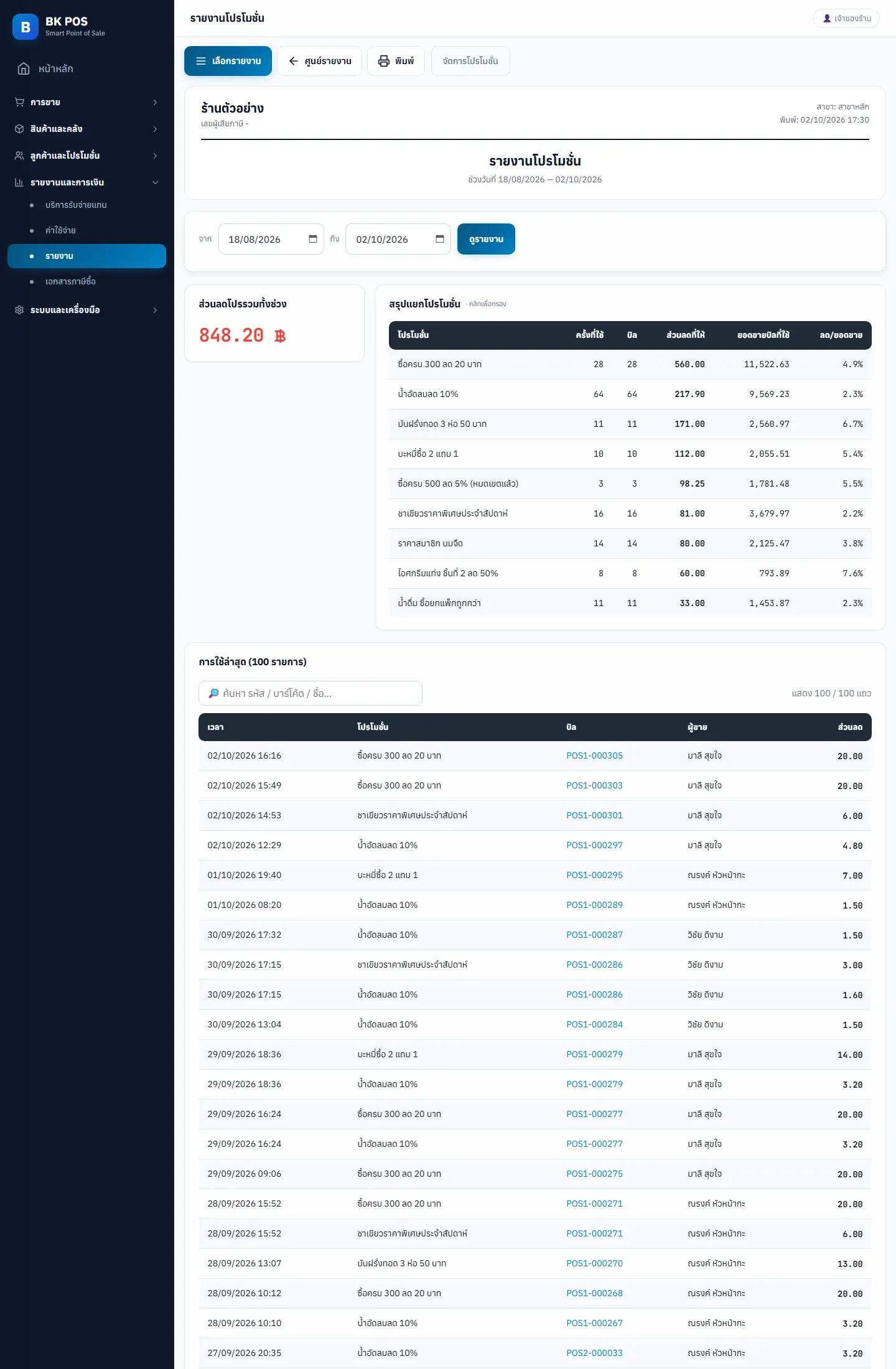Click the จัดการโปรโมชั่น button

470,61
